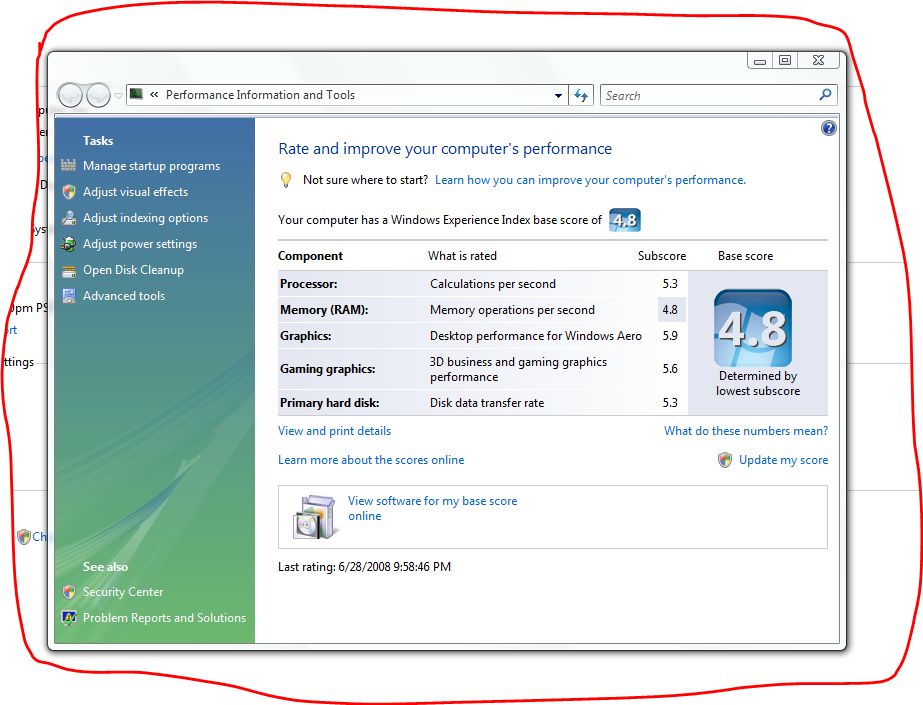Open Manage startup programs
Image resolution: width=923 pixels, height=705 pixels.
tap(151, 166)
